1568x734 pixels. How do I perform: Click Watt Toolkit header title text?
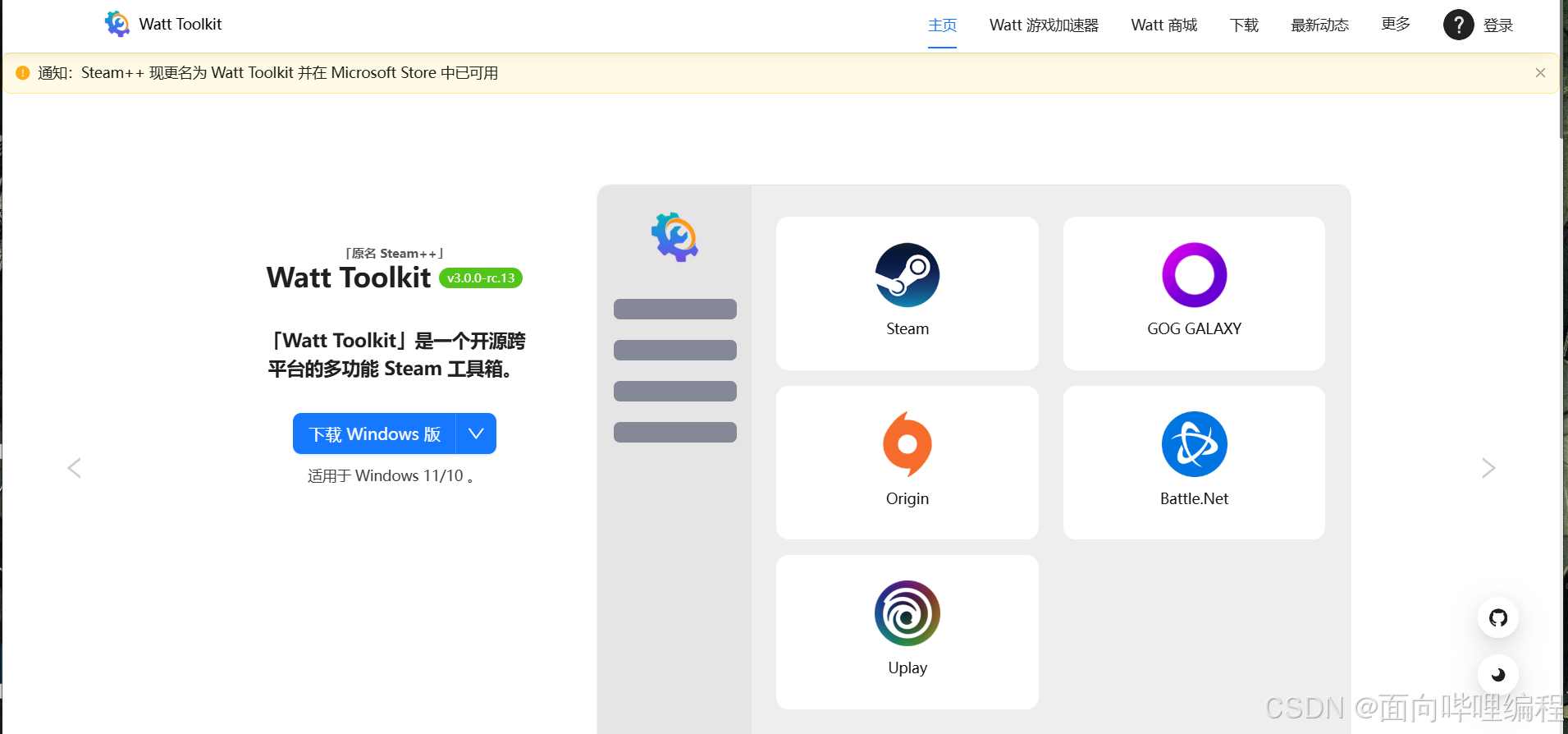point(181,24)
